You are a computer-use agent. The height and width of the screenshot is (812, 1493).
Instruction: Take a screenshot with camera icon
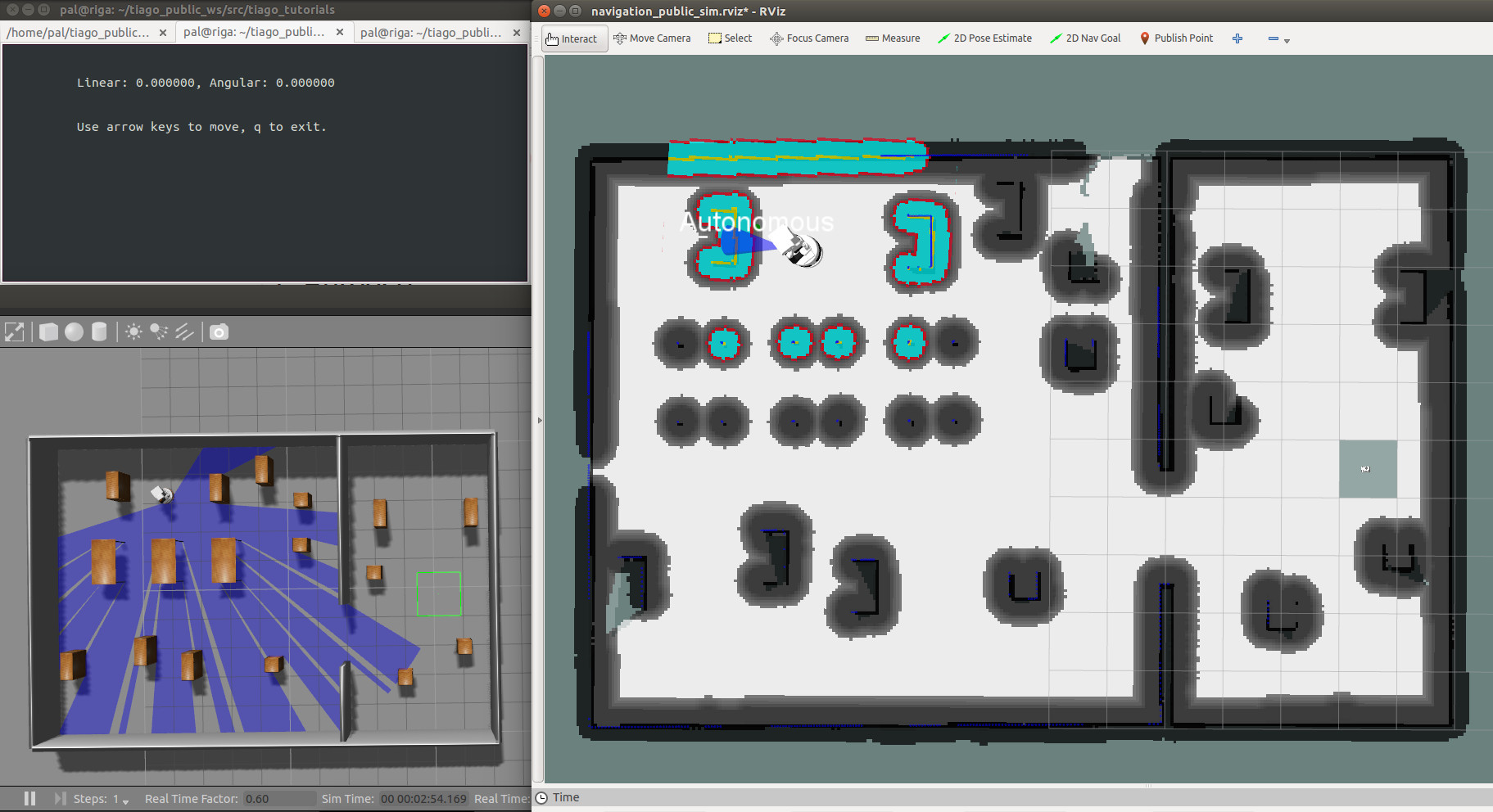(x=219, y=332)
